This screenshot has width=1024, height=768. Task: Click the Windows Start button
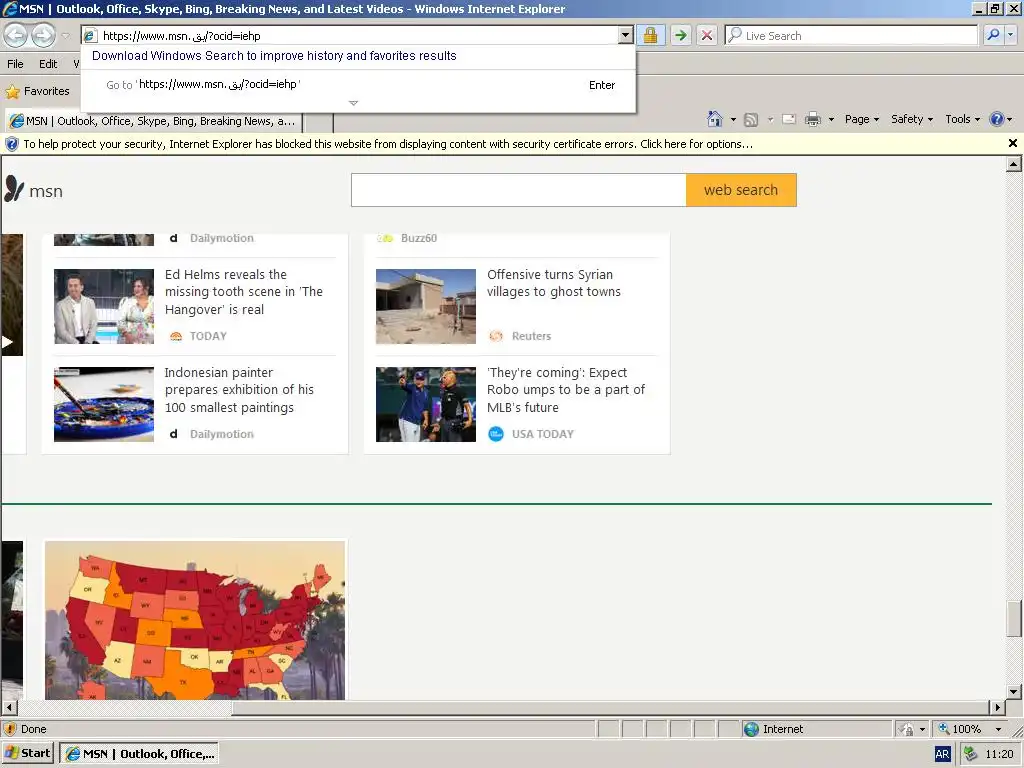27,754
